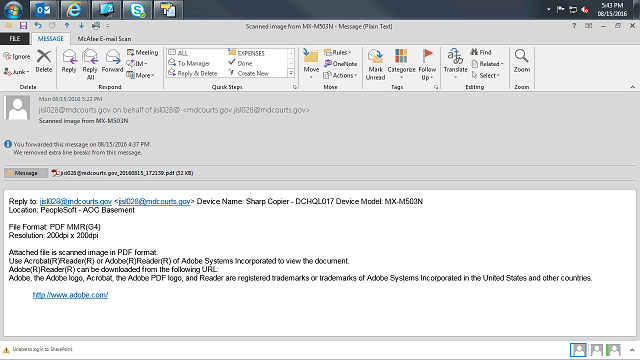The height and width of the screenshot is (360, 640).
Task: Open Skype from the taskbar
Action: coord(137,10)
